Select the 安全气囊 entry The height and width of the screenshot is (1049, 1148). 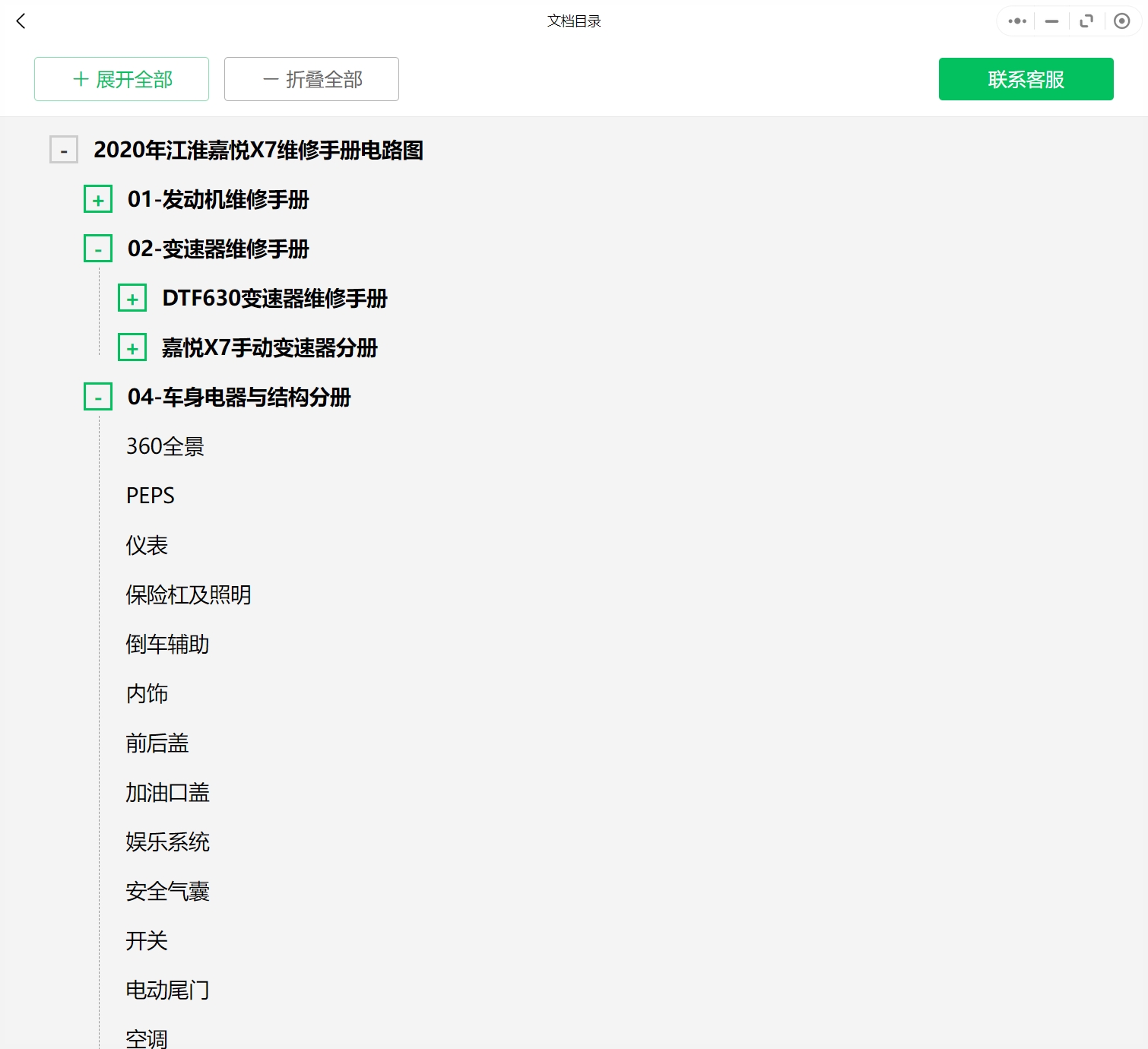point(168,891)
